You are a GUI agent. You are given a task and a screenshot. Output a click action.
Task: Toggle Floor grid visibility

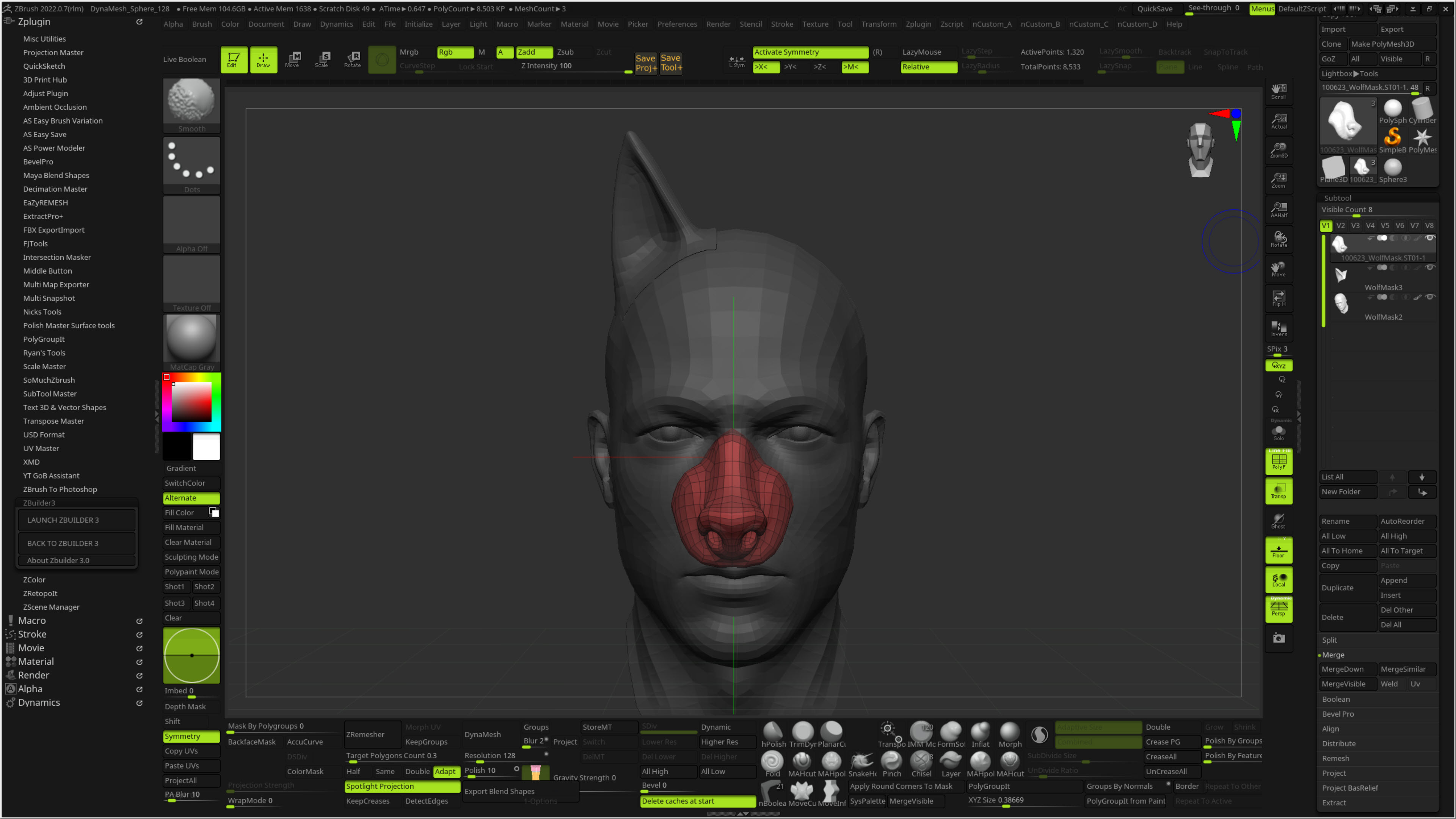pyautogui.click(x=1279, y=551)
